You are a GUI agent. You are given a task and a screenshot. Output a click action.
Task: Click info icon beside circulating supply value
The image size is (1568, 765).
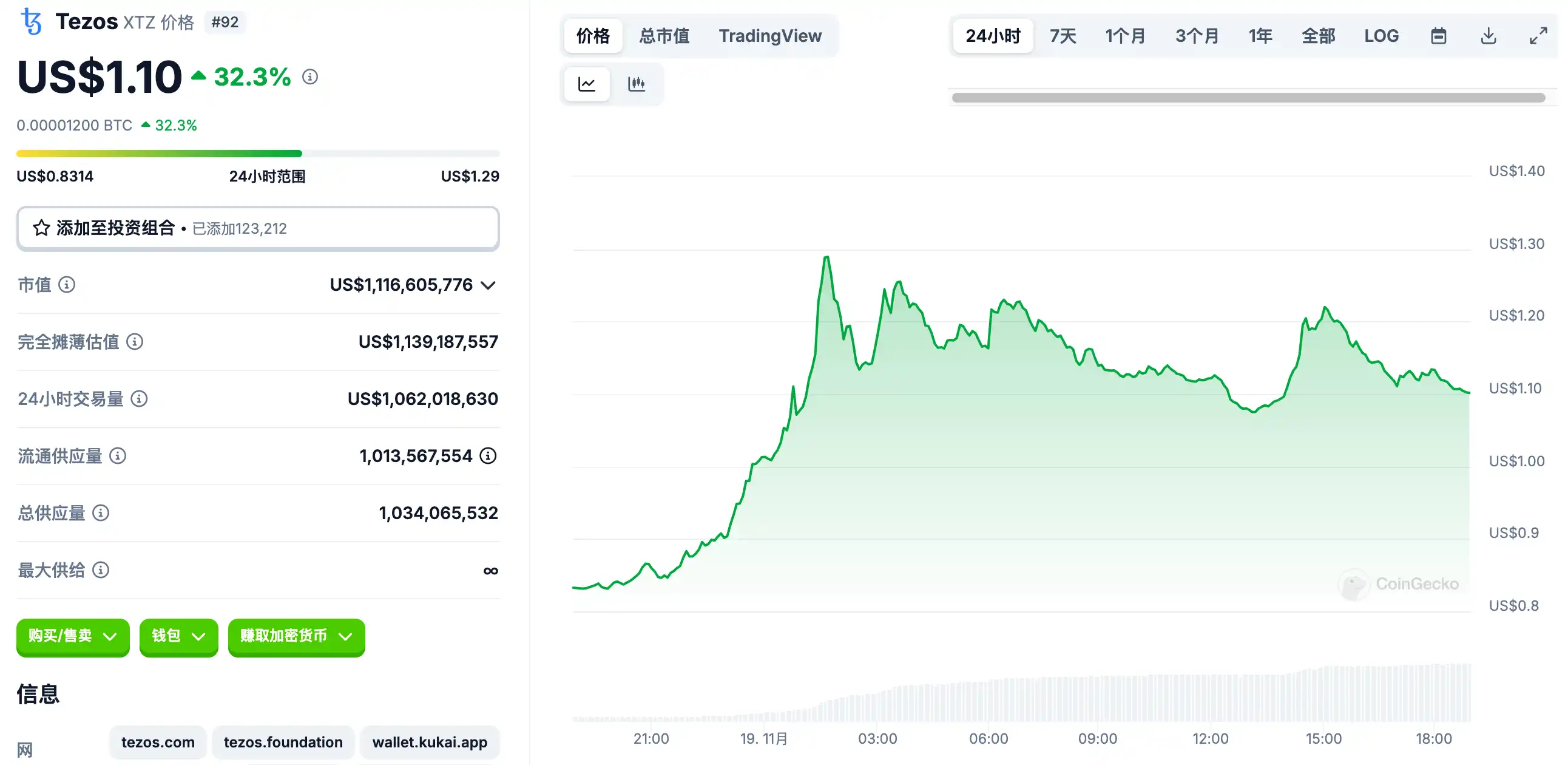point(488,455)
